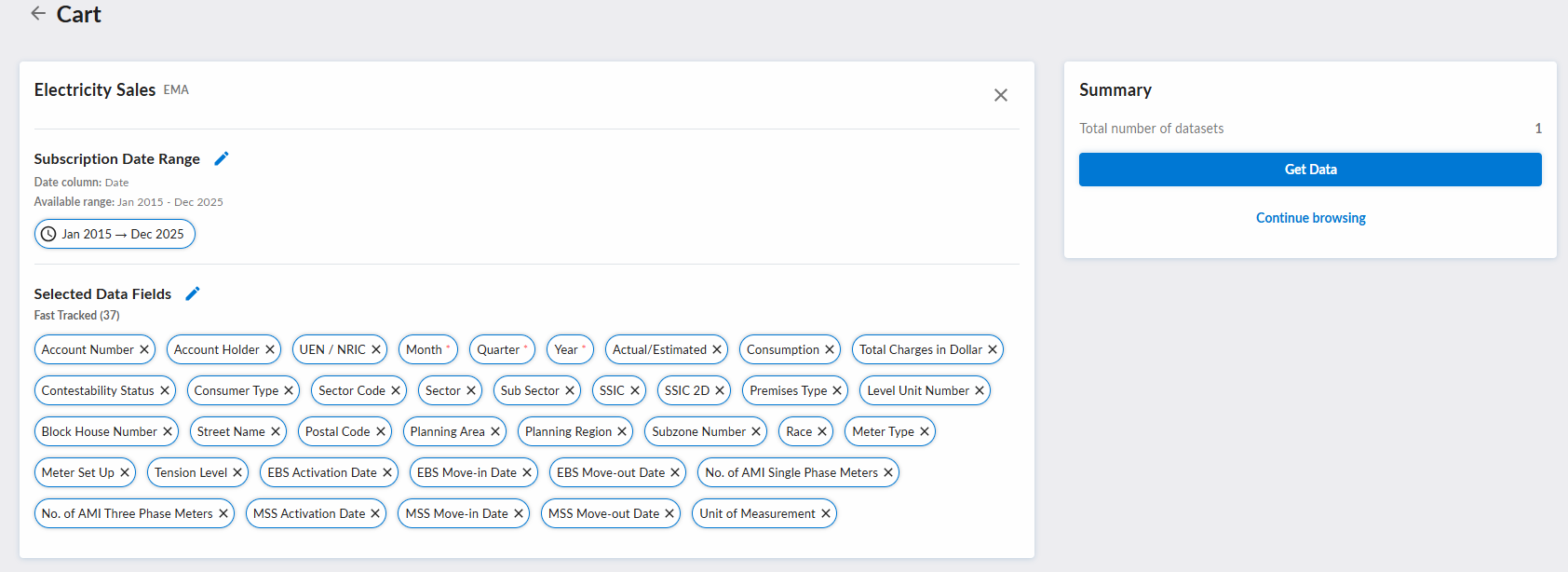Image resolution: width=1568 pixels, height=572 pixels.
Task: Delete the SSIC 2D field chip
Action: coord(720,390)
